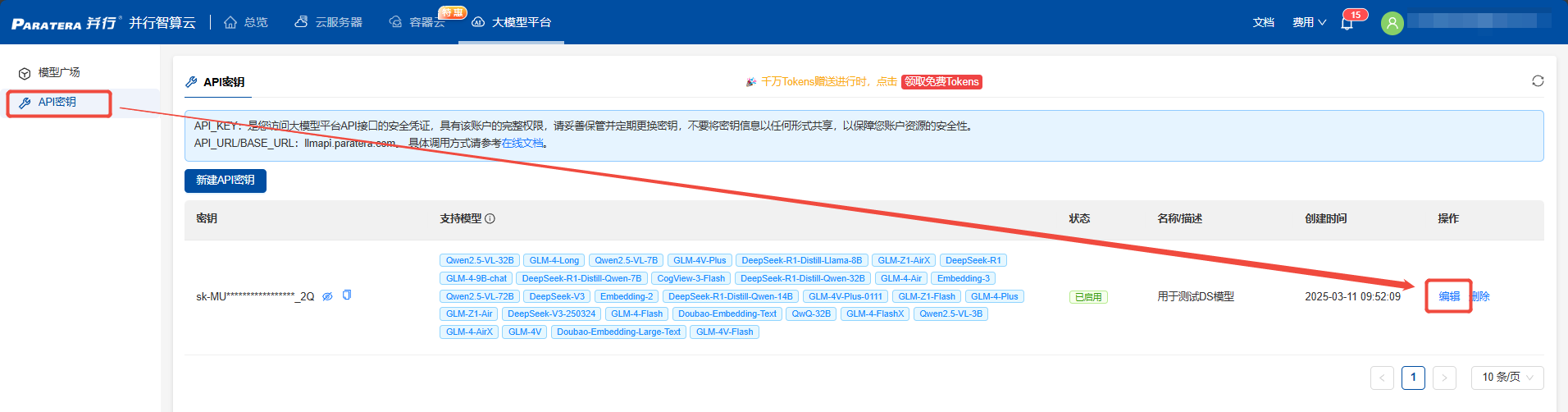Screen dimensions: 1568x412
Task: Click the CogView-3-Flash model tag
Action: click(x=691, y=279)
